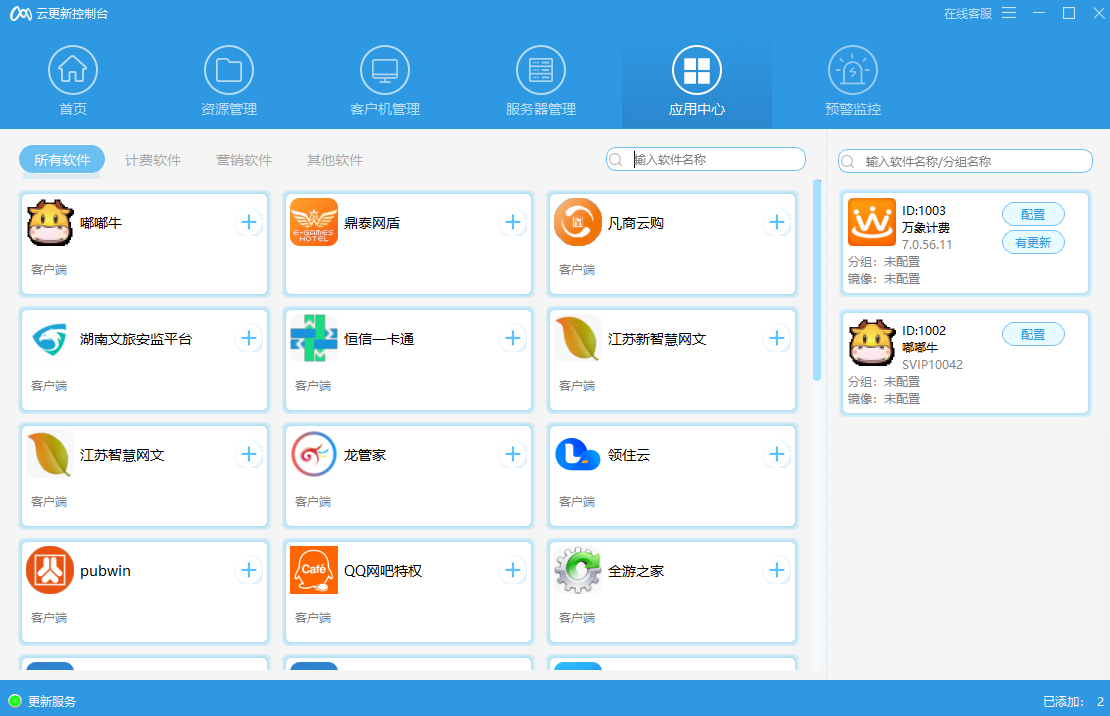
Task: Click the 嘟嘟牛 cow mascot icon
Action: click(x=49, y=222)
